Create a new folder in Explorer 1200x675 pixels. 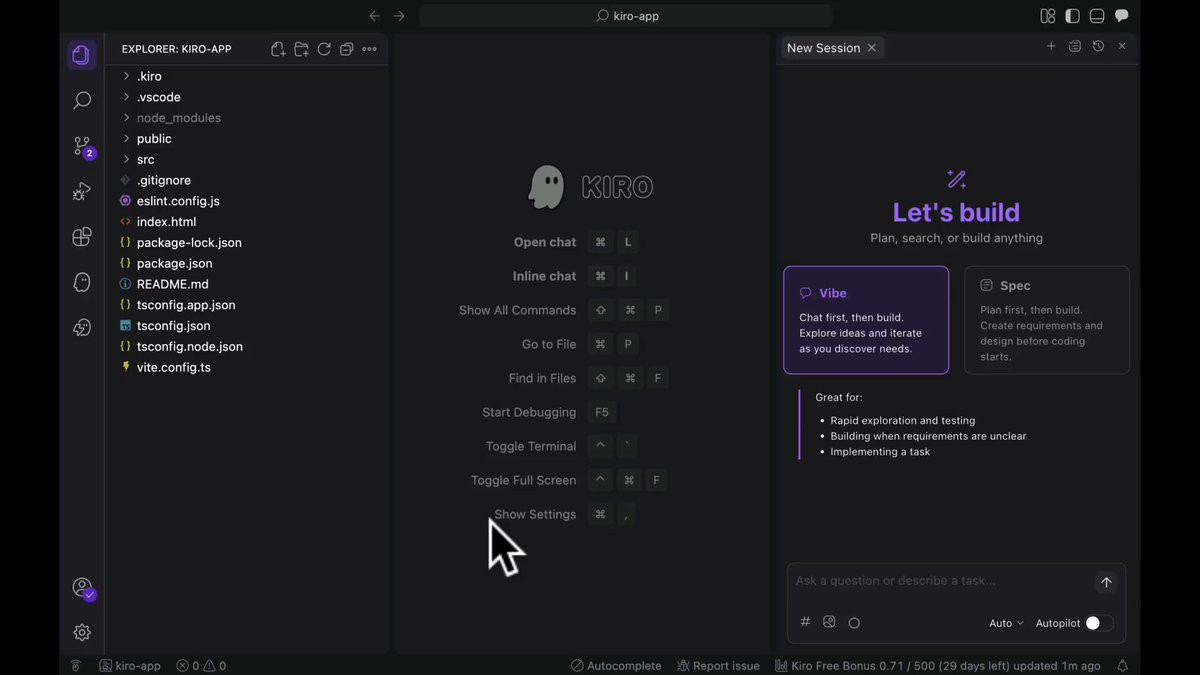point(301,49)
